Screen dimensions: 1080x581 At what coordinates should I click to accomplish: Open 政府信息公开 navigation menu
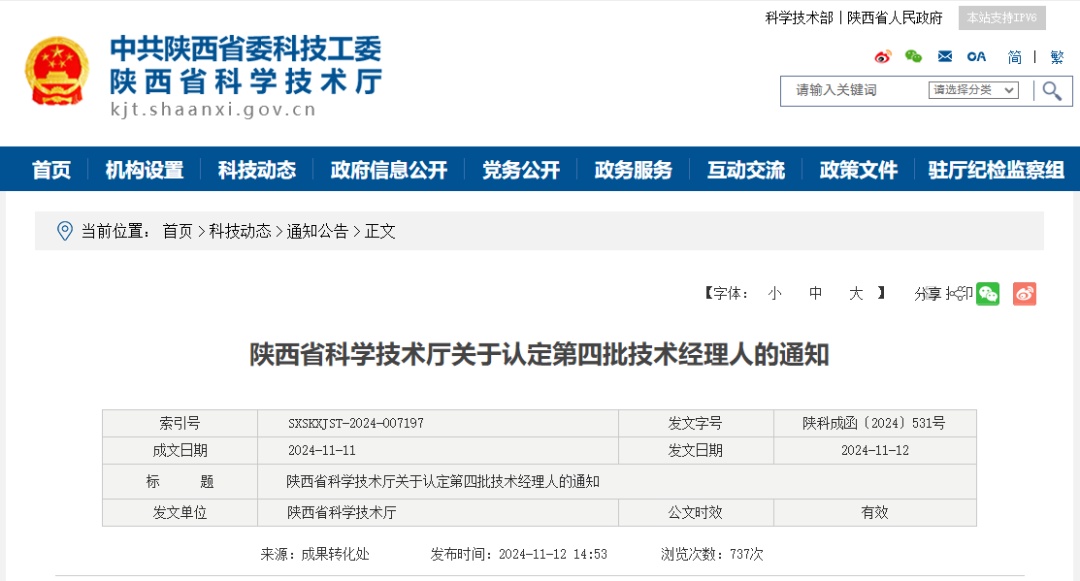pyautogui.click(x=389, y=170)
